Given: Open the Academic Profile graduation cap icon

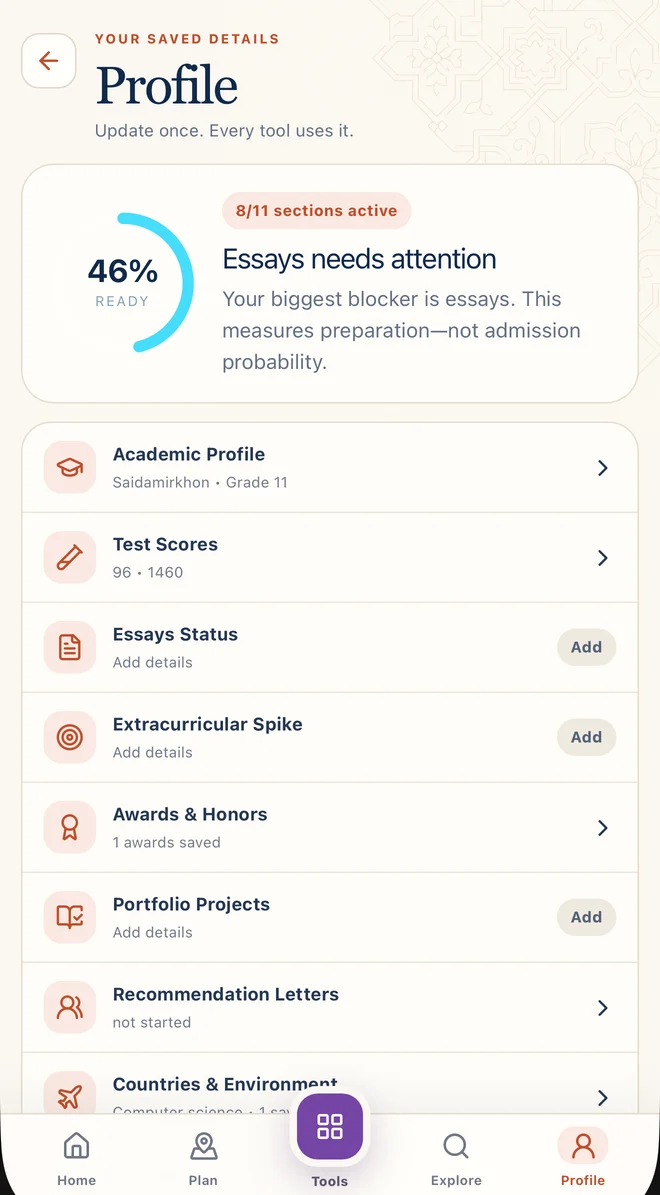Looking at the screenshot, I should 69,467.
